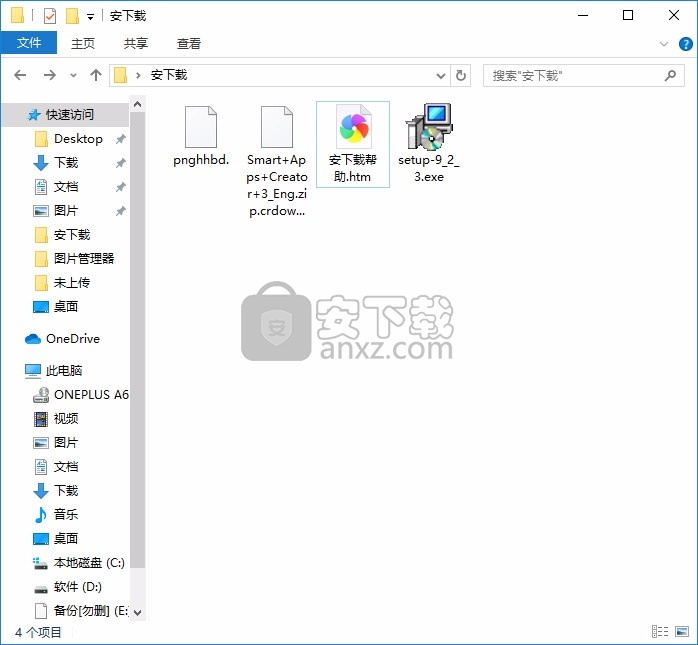Refresh the current folder view
Image resolution: width=698 pixels, height=645 pixels.
(461, 76)
